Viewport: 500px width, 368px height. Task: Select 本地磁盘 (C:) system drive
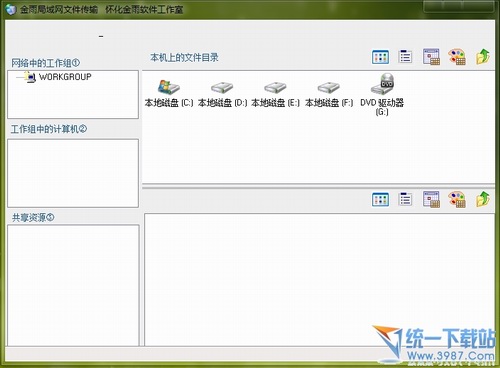tap(169, 94)
